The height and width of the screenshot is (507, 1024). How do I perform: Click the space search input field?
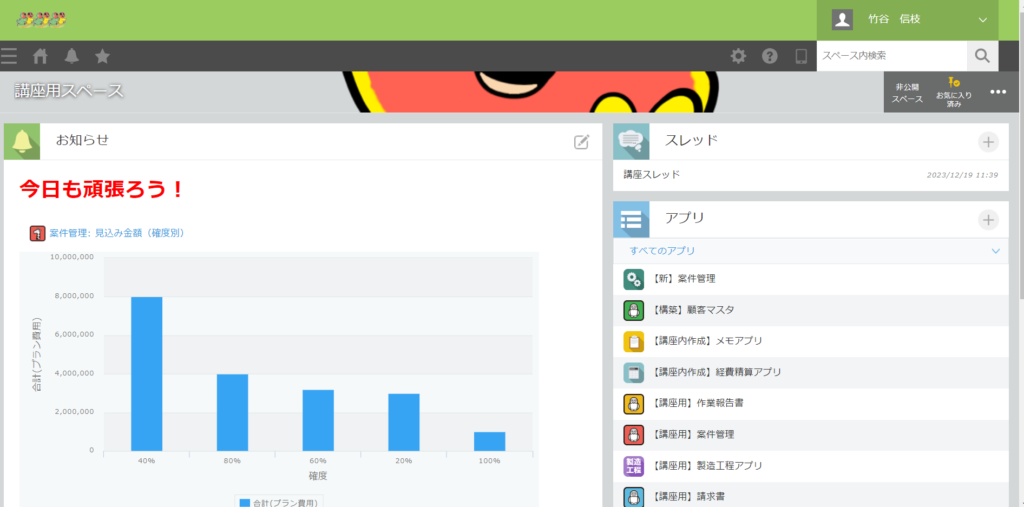pyautogui.click(x=891, y=56)
